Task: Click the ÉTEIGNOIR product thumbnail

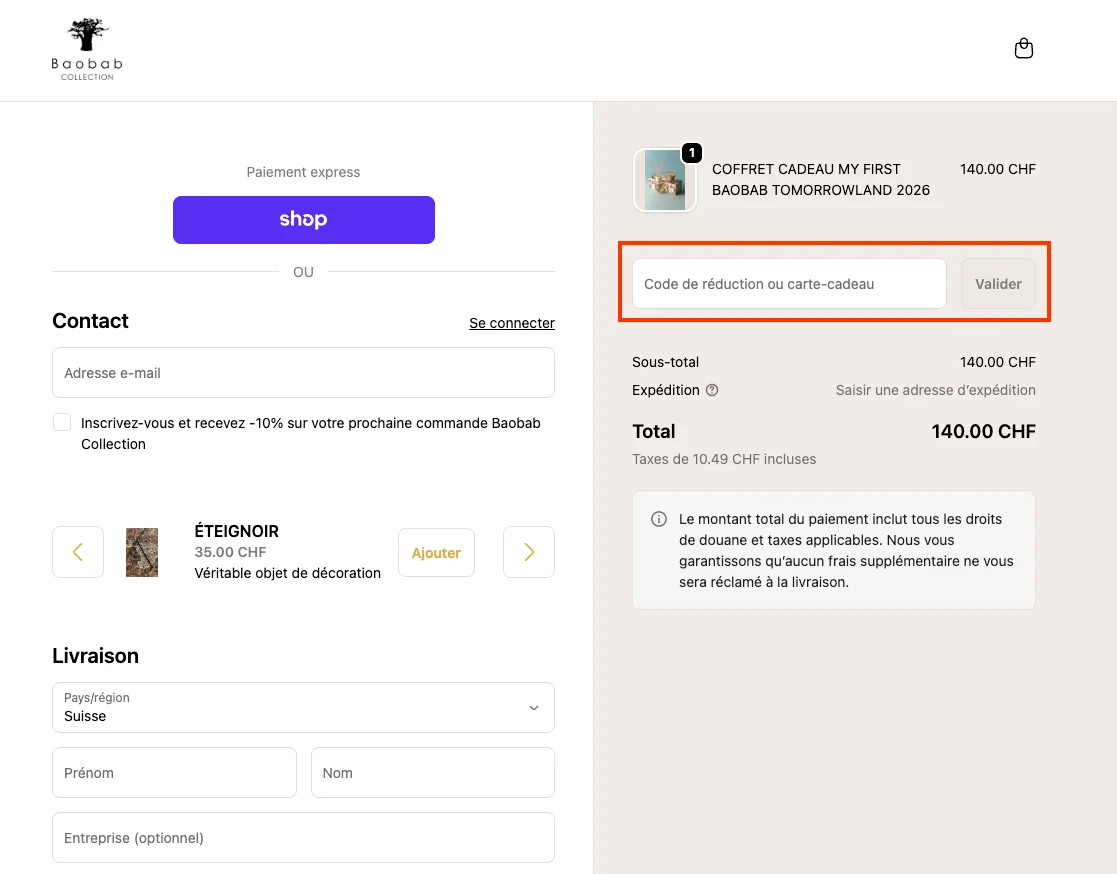Action: 141,552
